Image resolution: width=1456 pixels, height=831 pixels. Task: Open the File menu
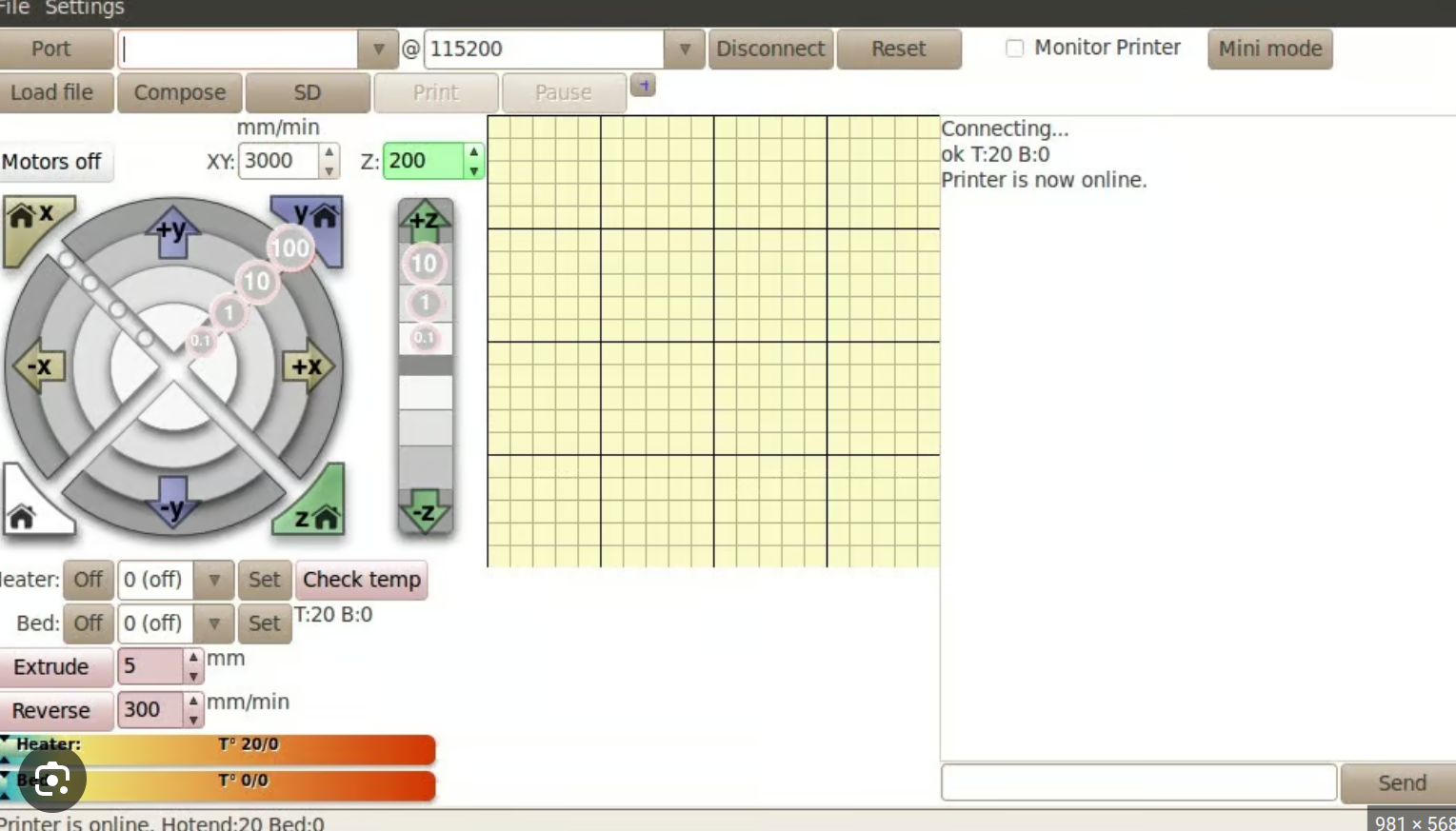coord(13,9)
